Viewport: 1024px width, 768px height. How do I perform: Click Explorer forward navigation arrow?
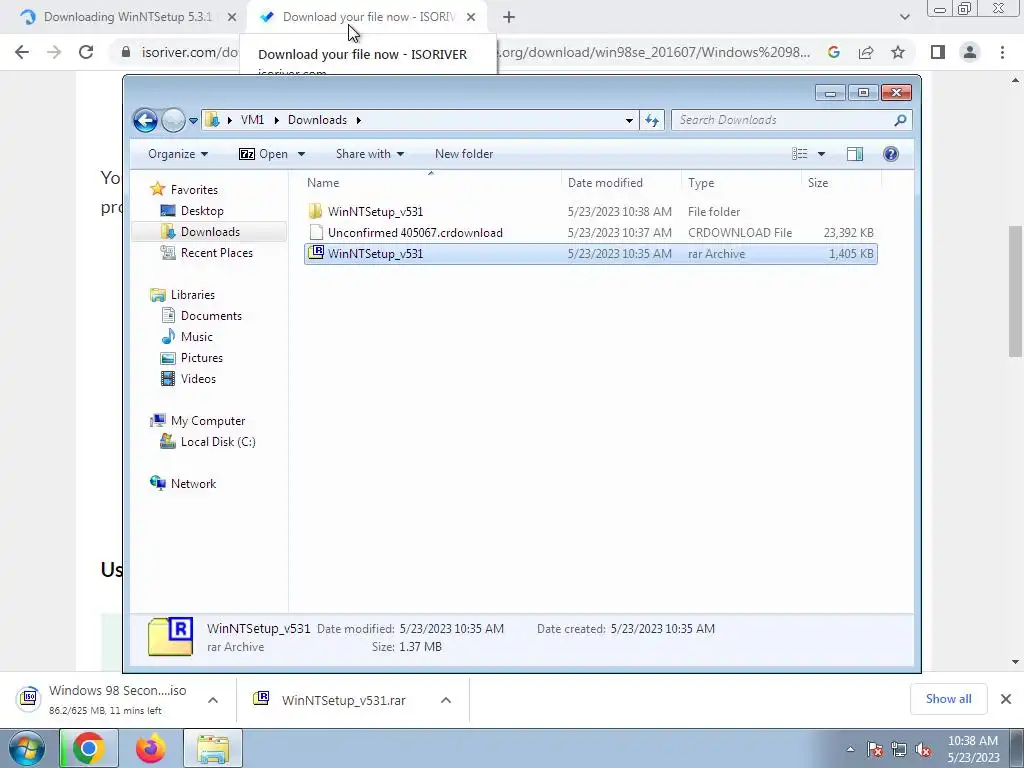point(173,120)
